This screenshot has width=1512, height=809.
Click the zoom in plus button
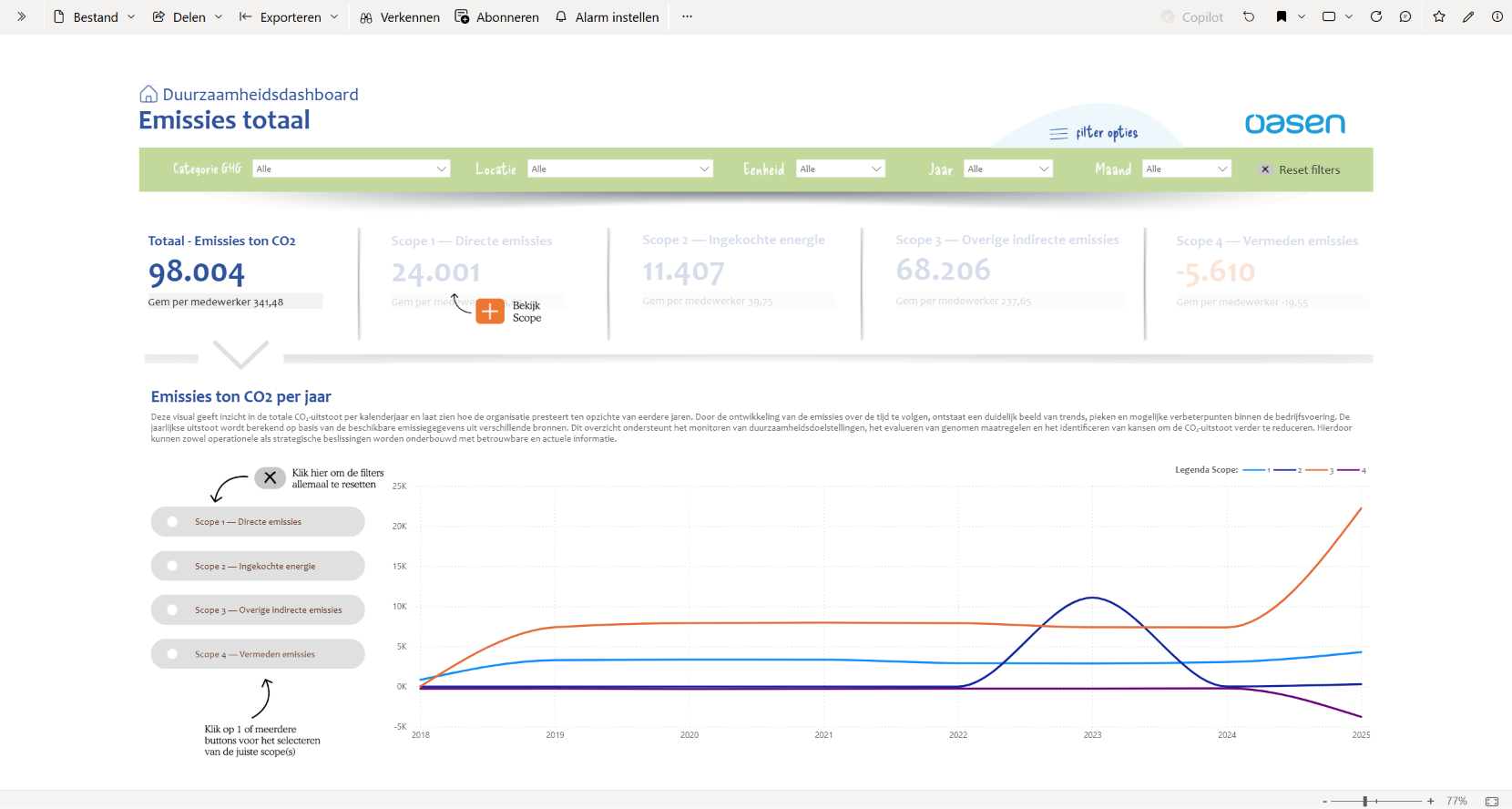tap(1431, 801)
